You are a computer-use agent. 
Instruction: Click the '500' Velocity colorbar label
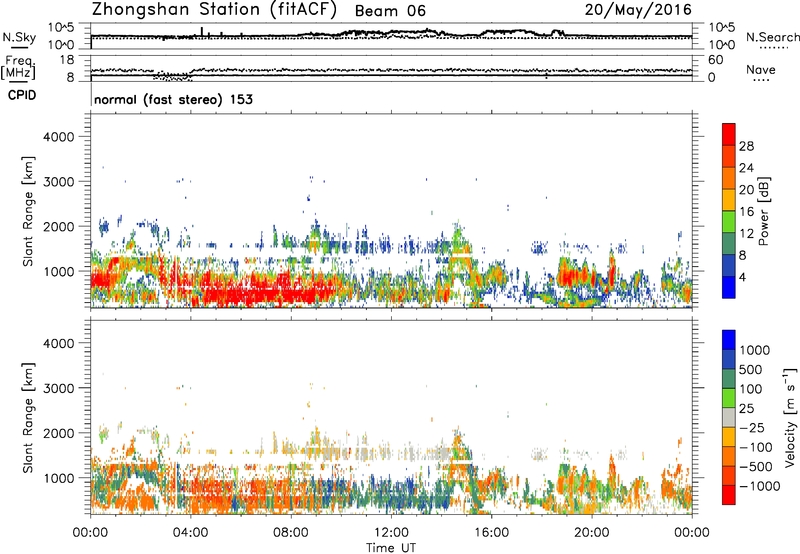751,369
